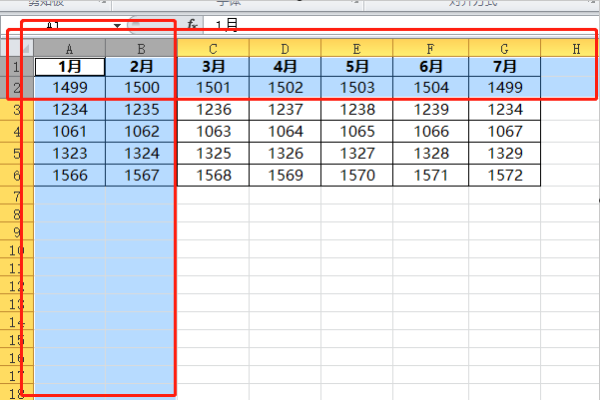Select column E header
Viewport: 600px width, 400px height.
(x=357, y=49)
